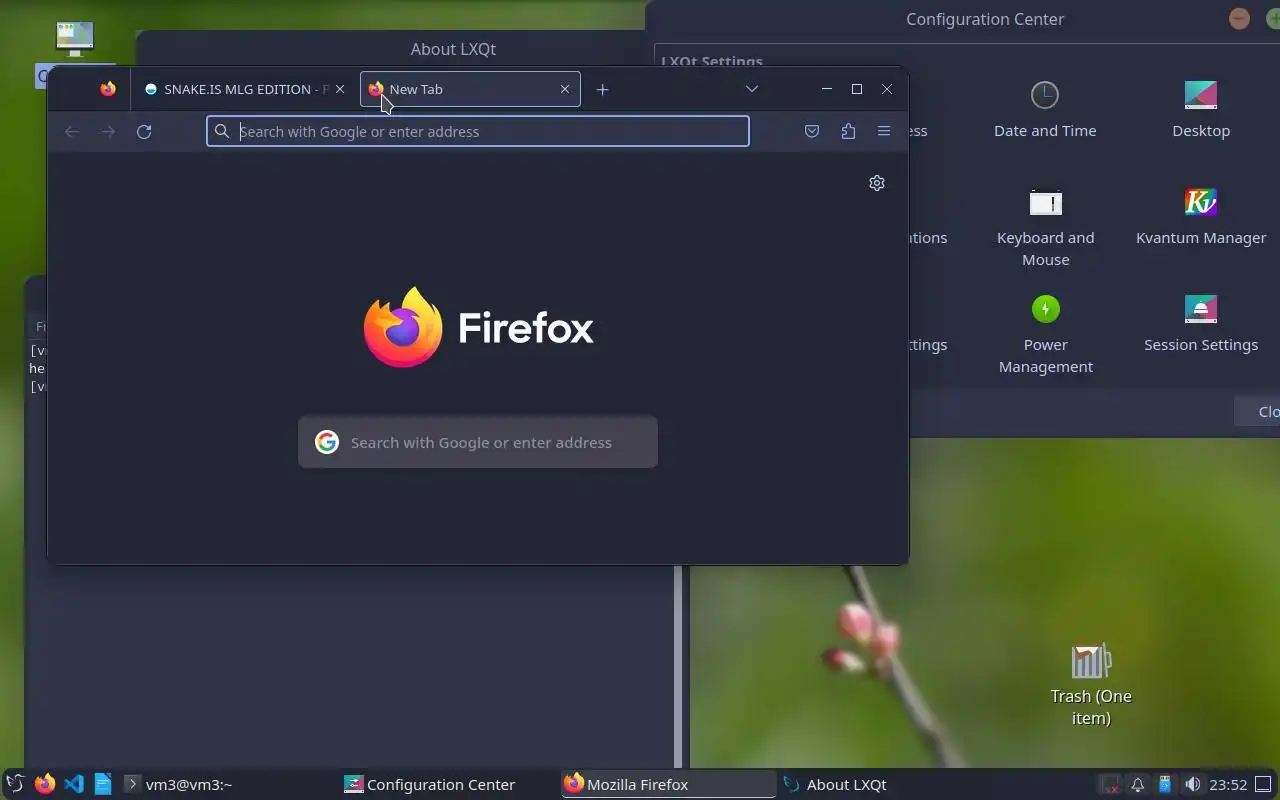Open the Pocket save icon in toolbar
Viewport: 1280px width, 800px height.
[x=812, y=131]
